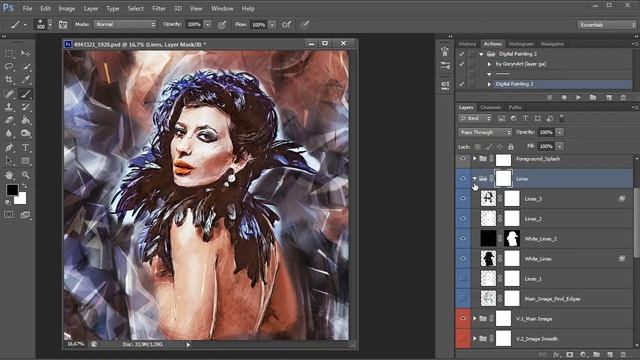This screenshot has width=640, height=360.
Task: Hide the White_Lines layer
Action: (463, 259)
